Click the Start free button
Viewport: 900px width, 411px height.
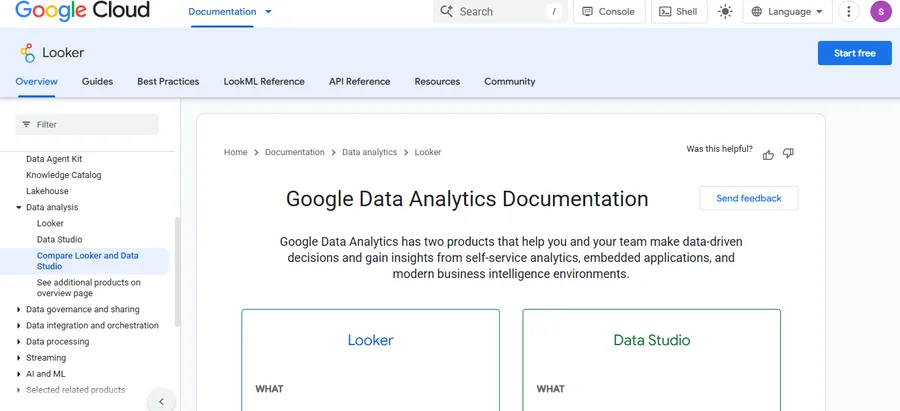855,53
